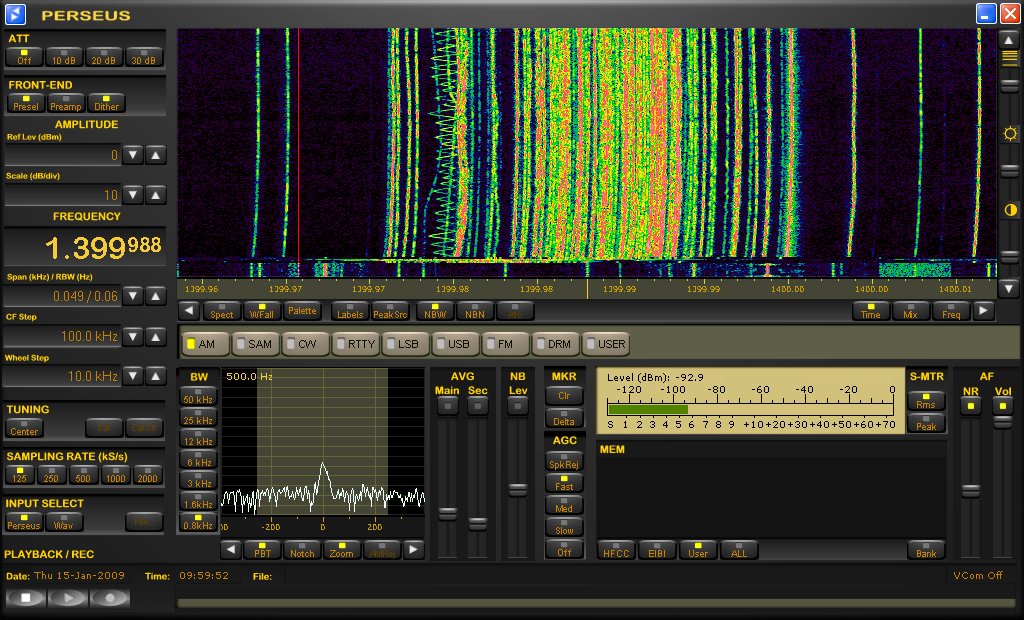Image resolution: width=1024 pixels, height=620 pixels.
Task: Toggle the Presel front-end filter
Action: tap(26, 103)
